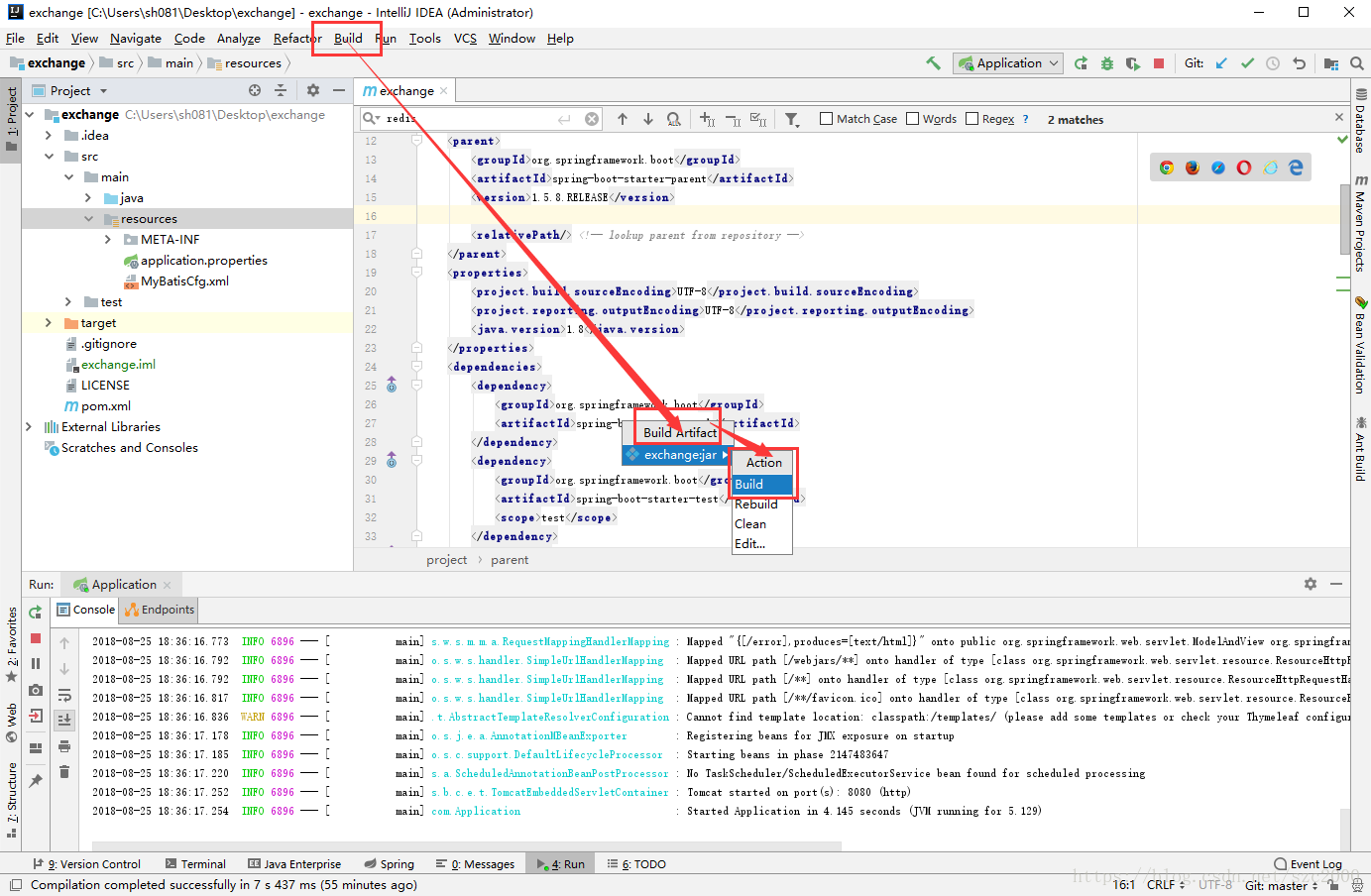Clear the redis search text
Viewport: 1371px width, 896px height.
(592, 119)
